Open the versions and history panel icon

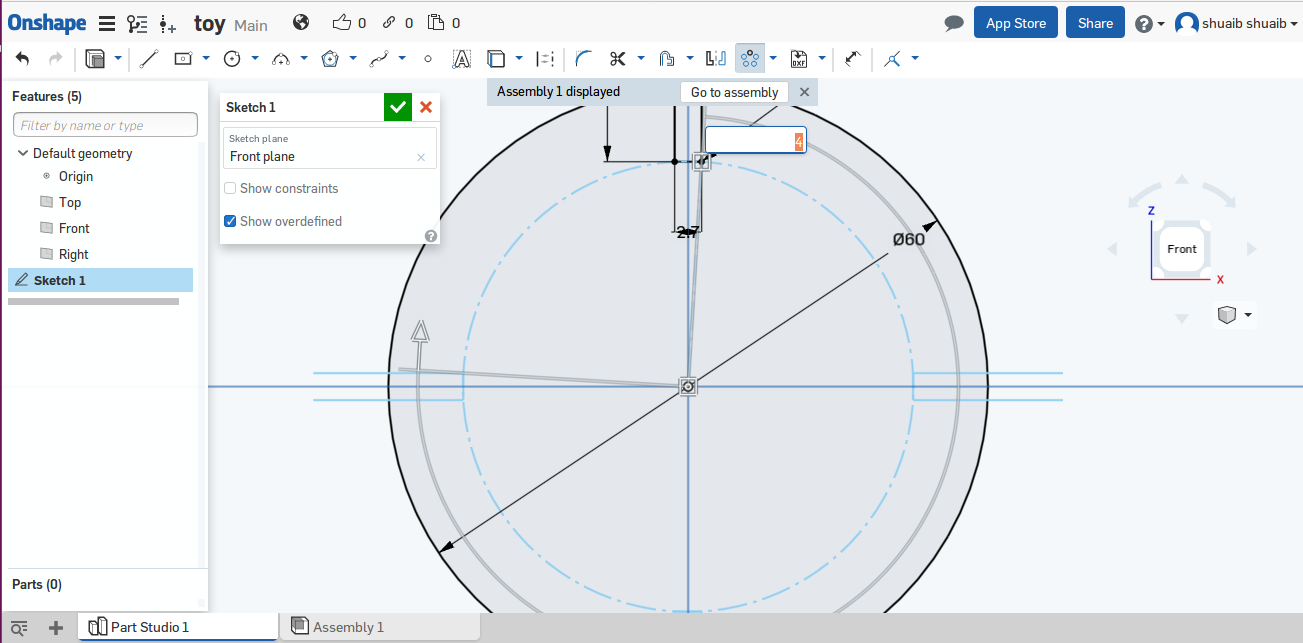[x=137, y=23]
